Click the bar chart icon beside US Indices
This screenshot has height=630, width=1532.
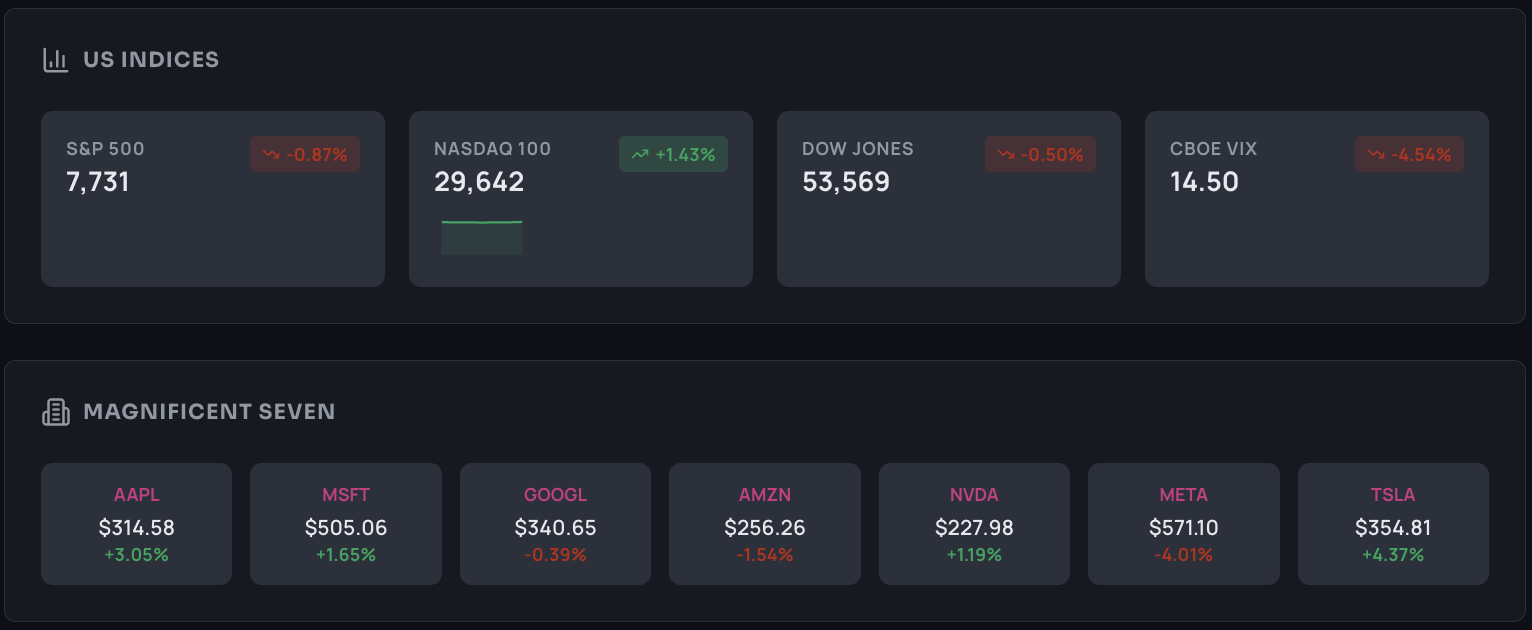pyautogui.click(x=55, y=60)
